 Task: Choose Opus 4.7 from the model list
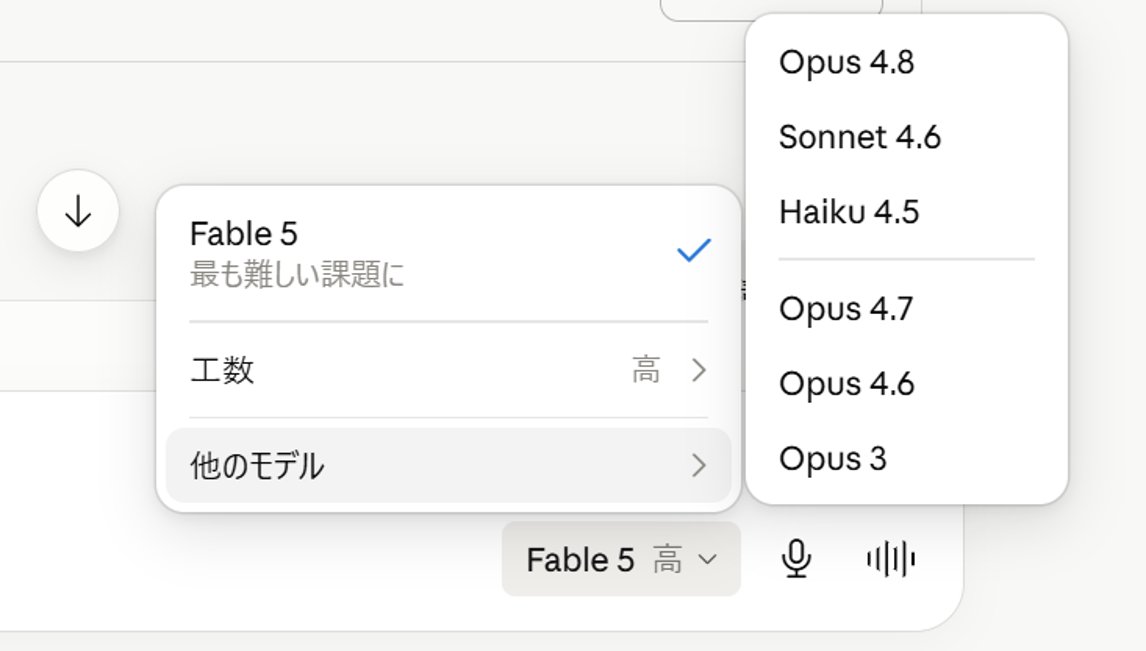pos(906,308)
